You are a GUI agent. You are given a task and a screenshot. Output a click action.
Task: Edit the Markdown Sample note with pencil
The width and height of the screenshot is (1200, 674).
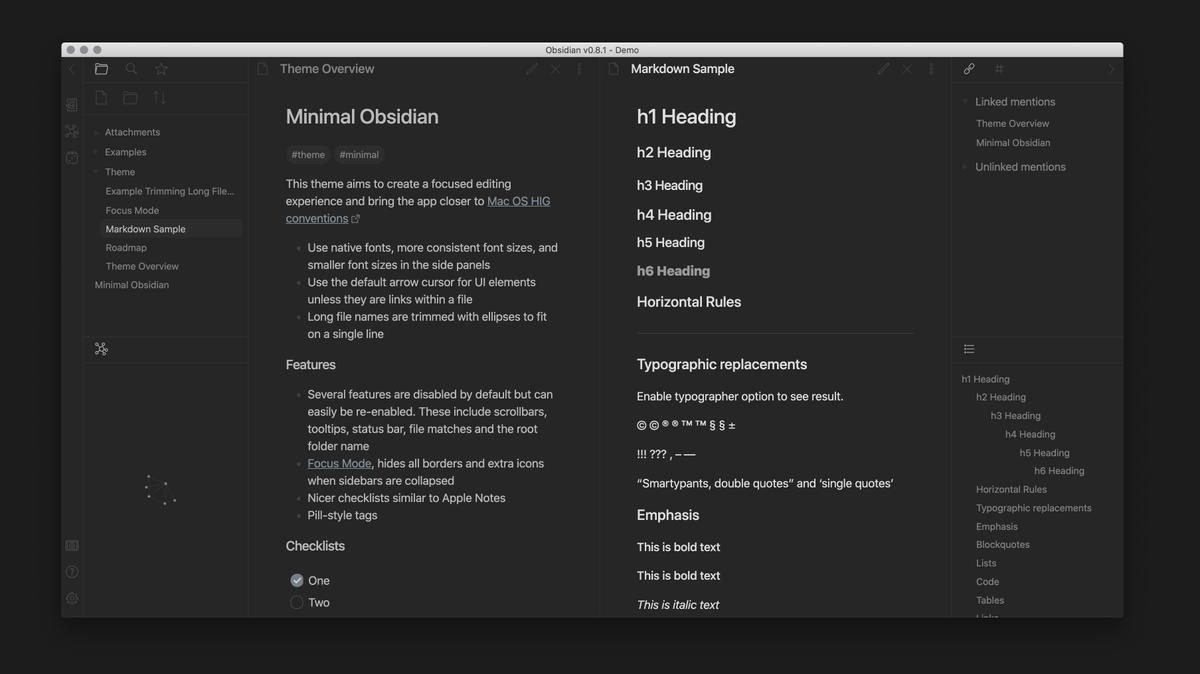884,69
